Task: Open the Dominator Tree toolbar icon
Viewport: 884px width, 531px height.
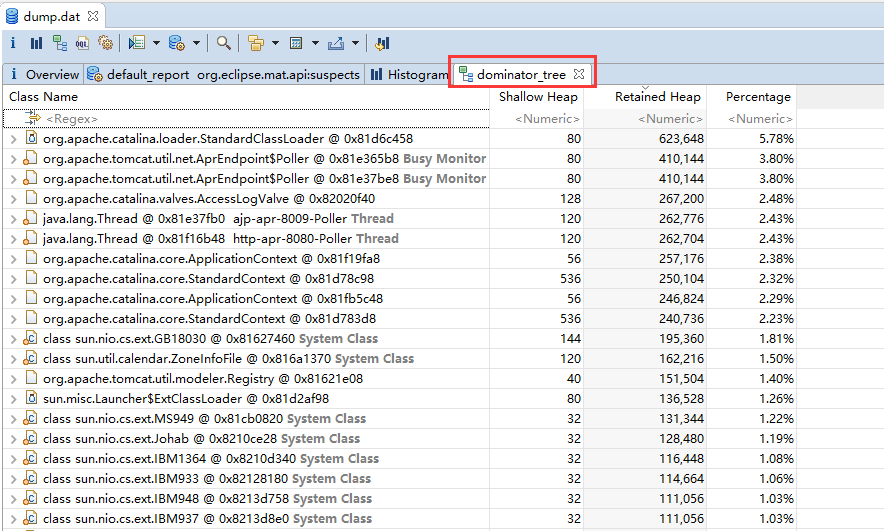Action: 59,43
